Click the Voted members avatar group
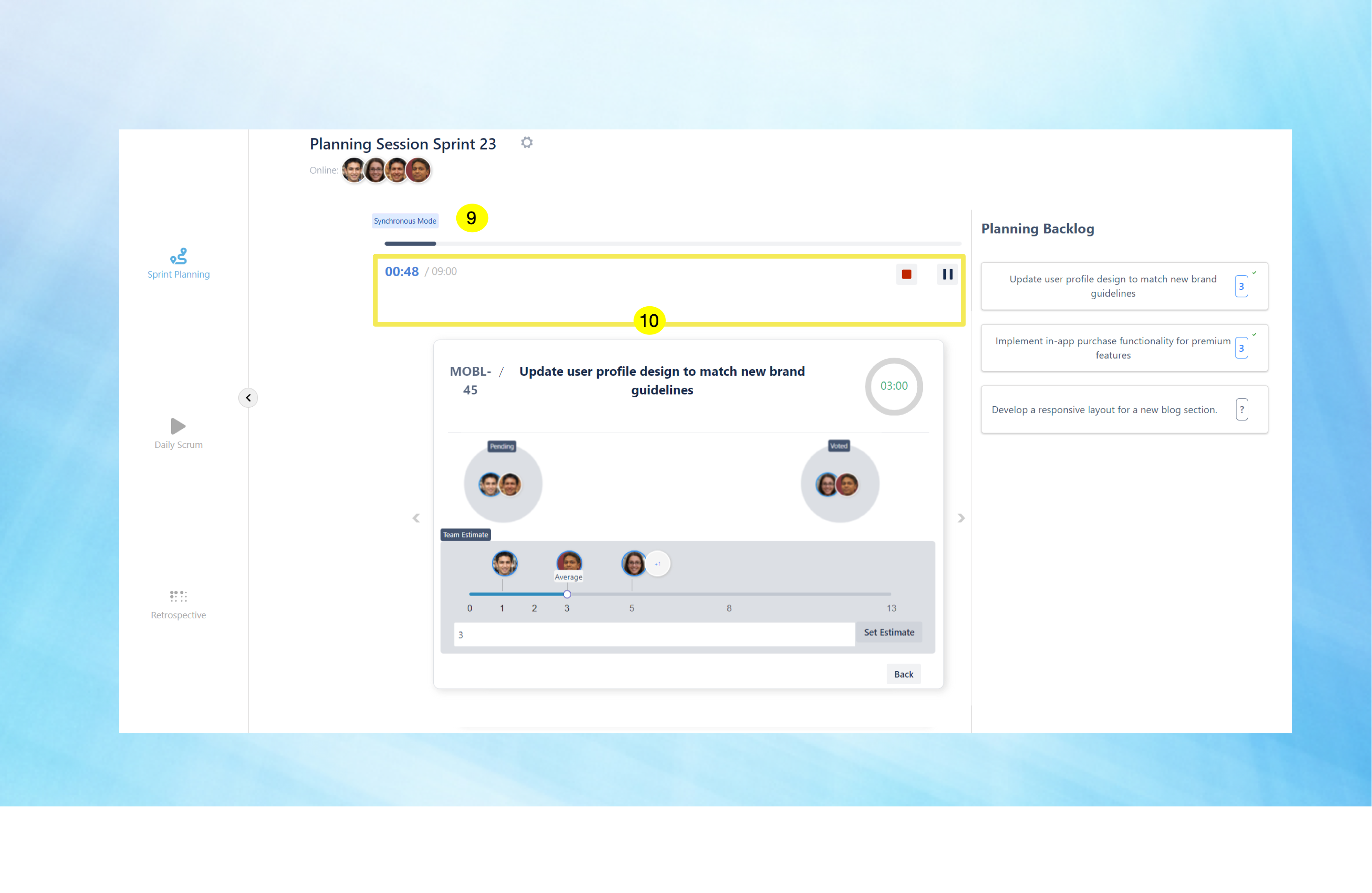Image resolution: width=1372 pixels, height=893 pixels. coord(837,484)
